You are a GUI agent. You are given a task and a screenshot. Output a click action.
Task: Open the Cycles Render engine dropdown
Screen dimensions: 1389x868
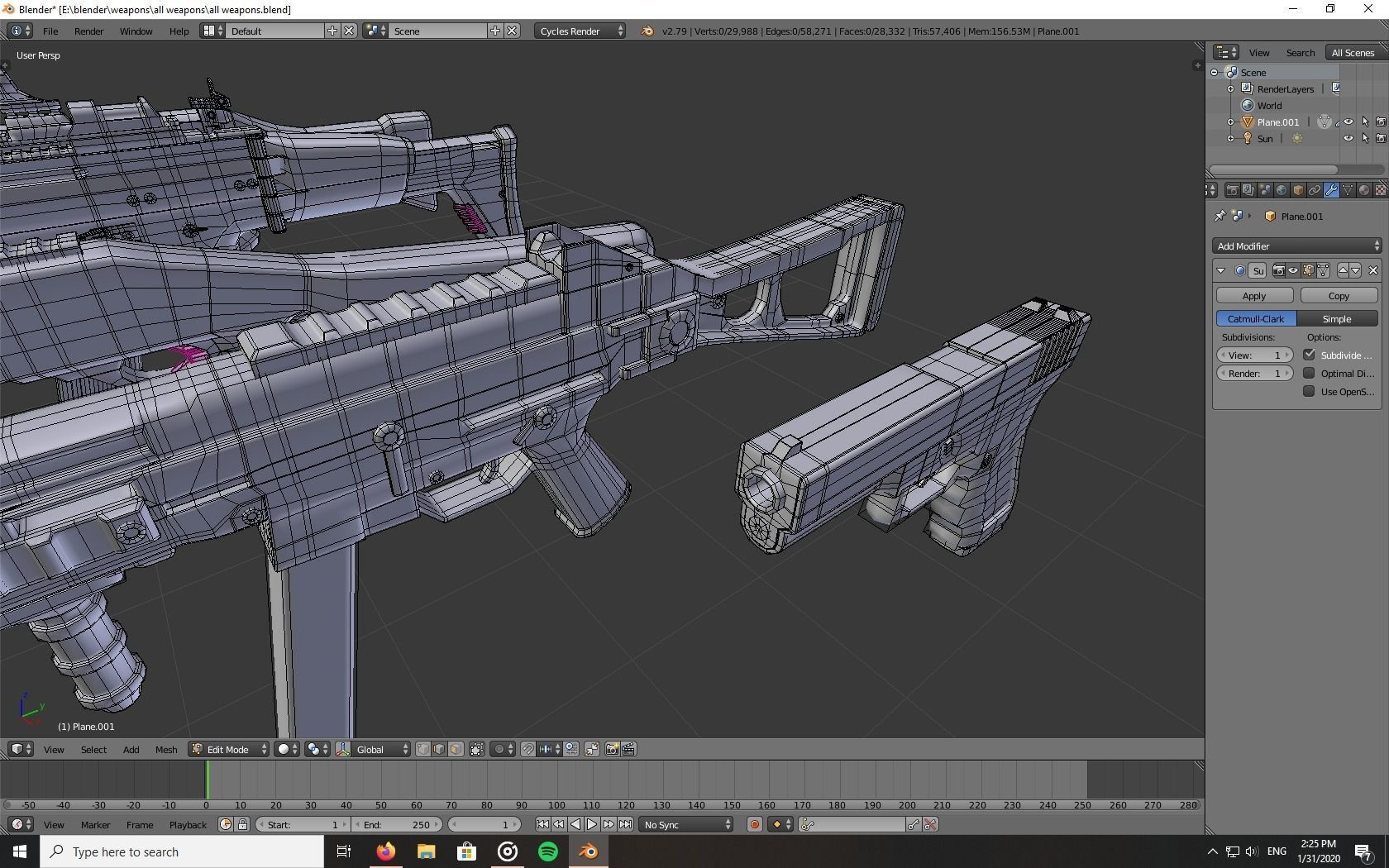580,31
